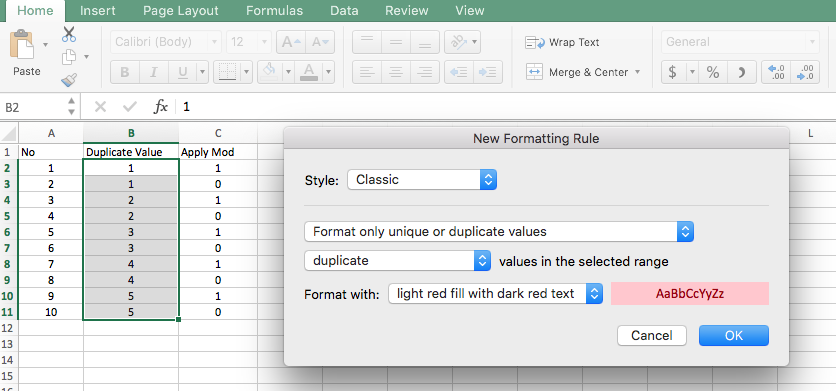Click the Borders icon
Viewport: 836px width, 391px height.
(228, 72)
